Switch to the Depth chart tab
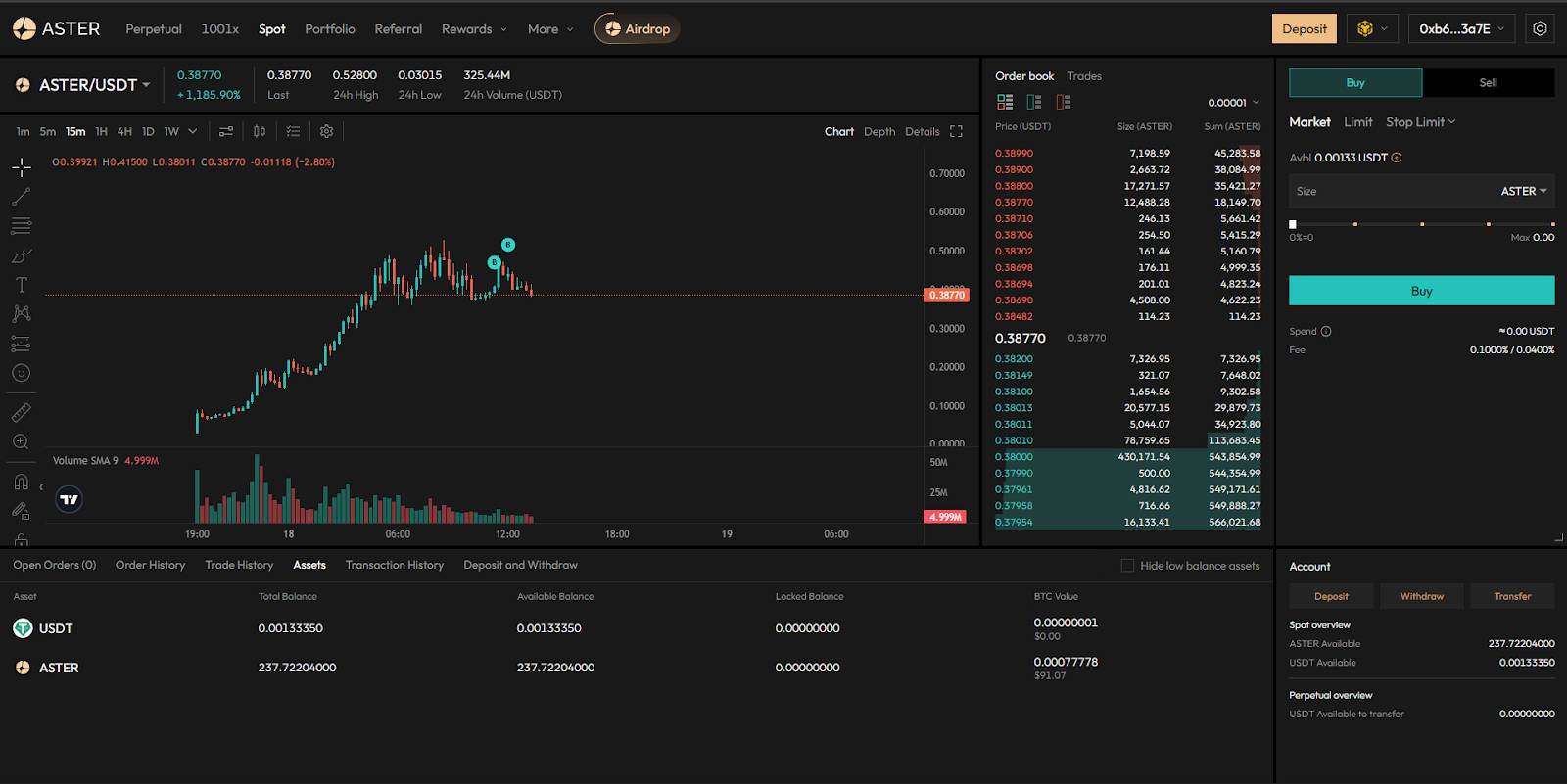The height and width of the screenshot is (784, 1567). (x=879, y=131)
